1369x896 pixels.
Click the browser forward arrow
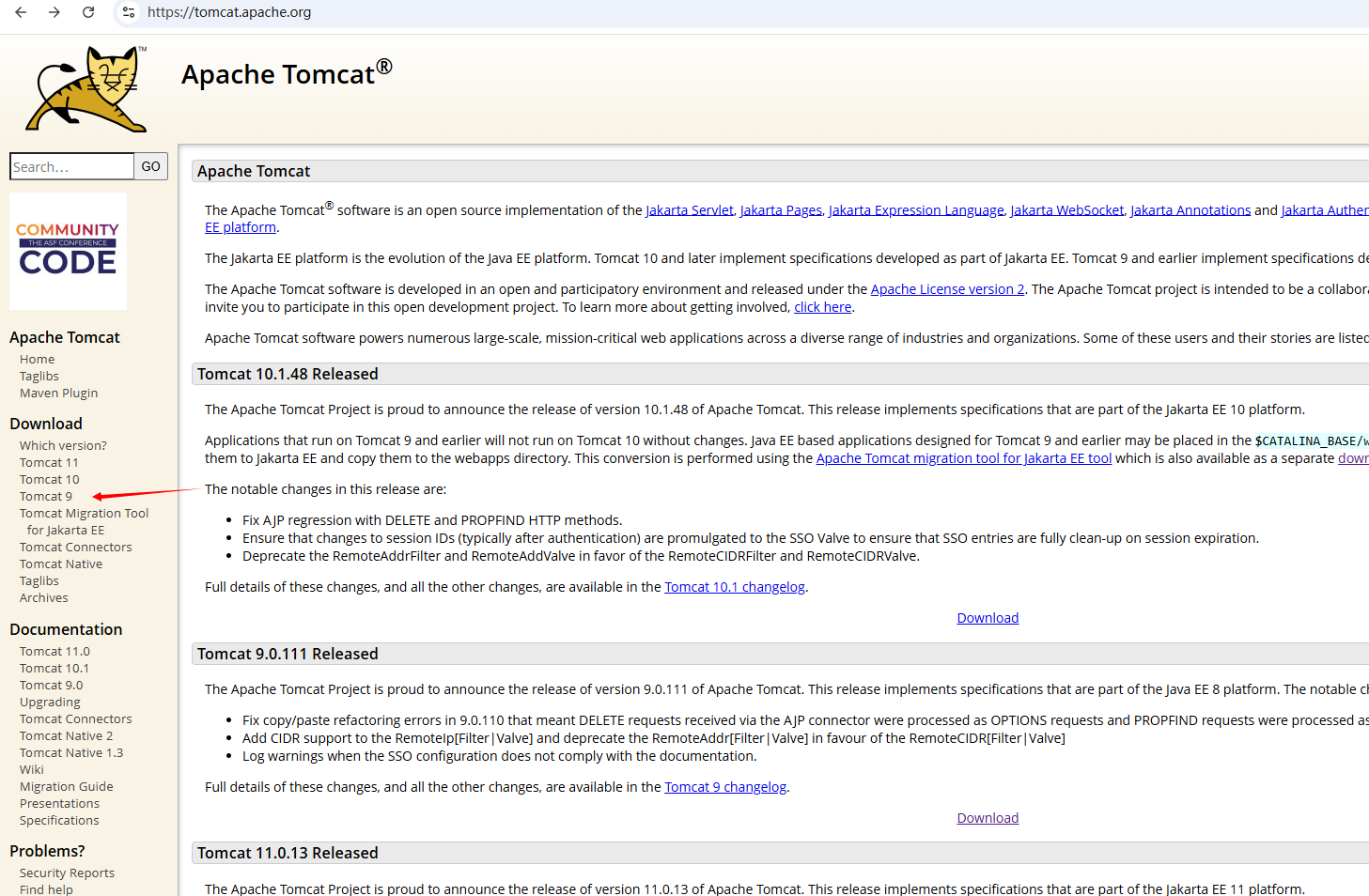click(54, 12)
